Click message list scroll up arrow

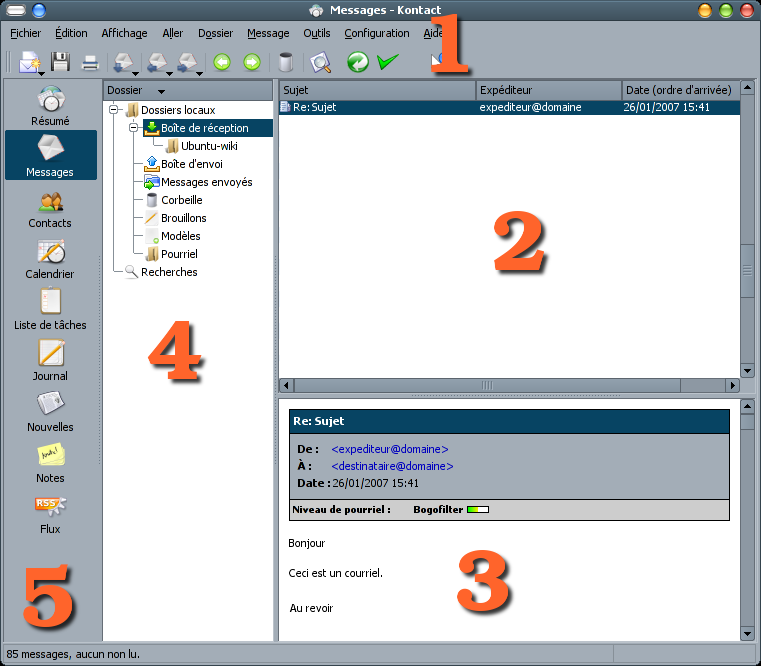tap(747, 87)
